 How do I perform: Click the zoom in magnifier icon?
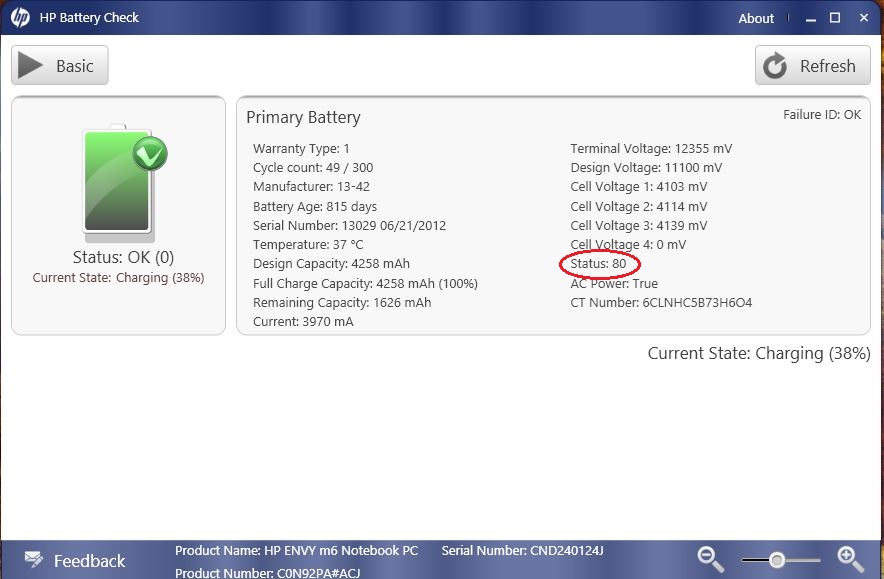pyautogui.click(x=850, y=559)
